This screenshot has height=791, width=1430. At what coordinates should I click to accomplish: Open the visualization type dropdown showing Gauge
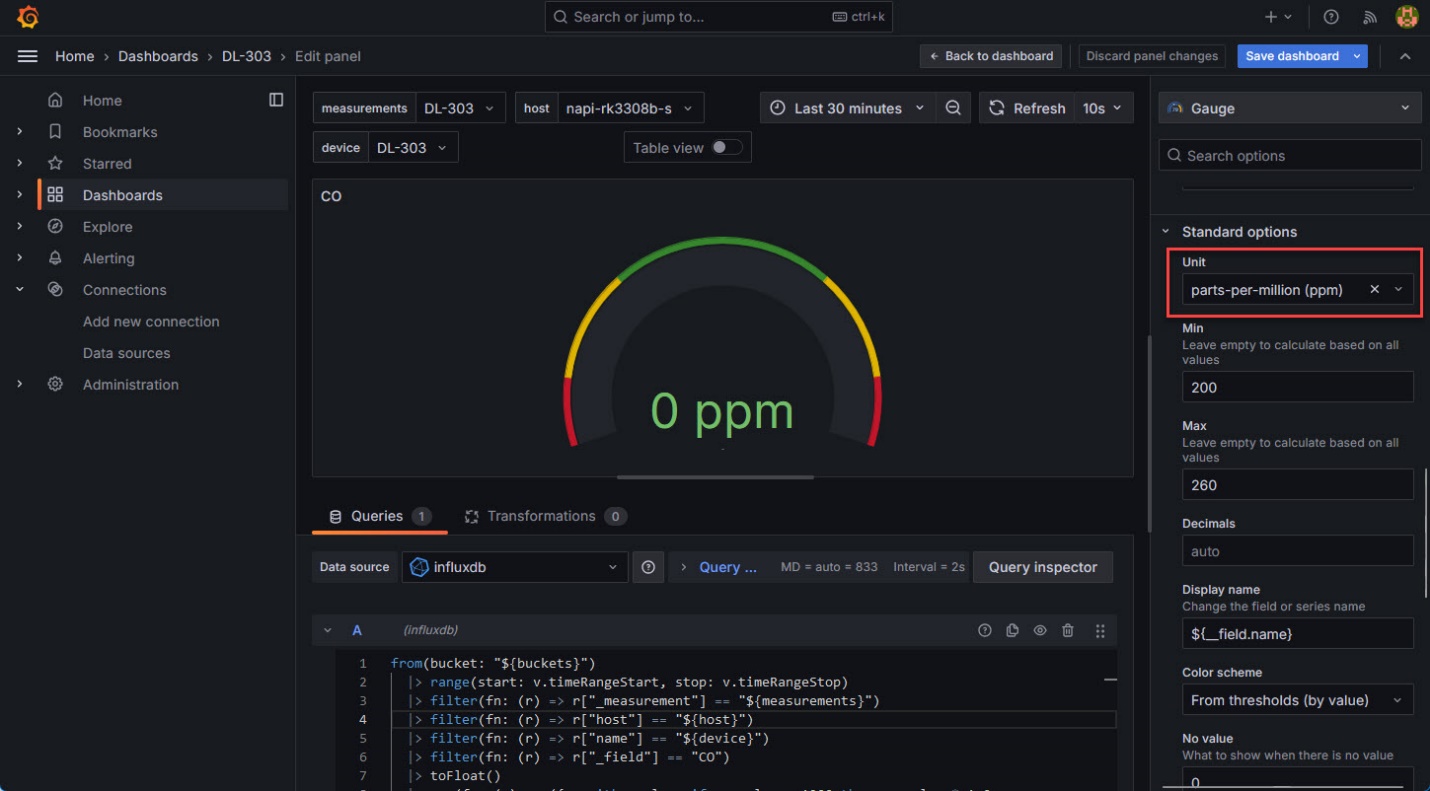click(x=1289, y=107)
